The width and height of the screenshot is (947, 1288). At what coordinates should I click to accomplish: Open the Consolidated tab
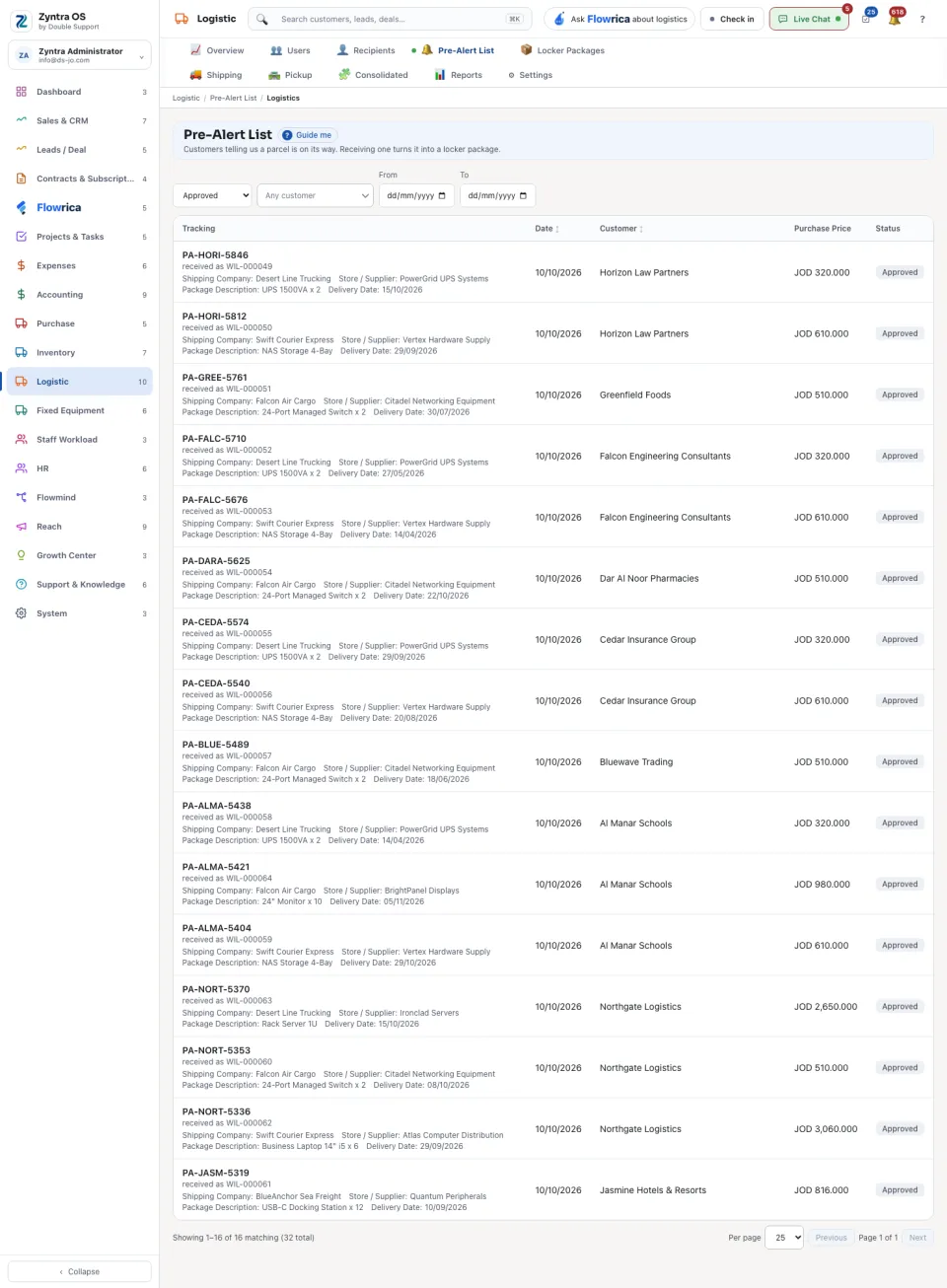373,75
